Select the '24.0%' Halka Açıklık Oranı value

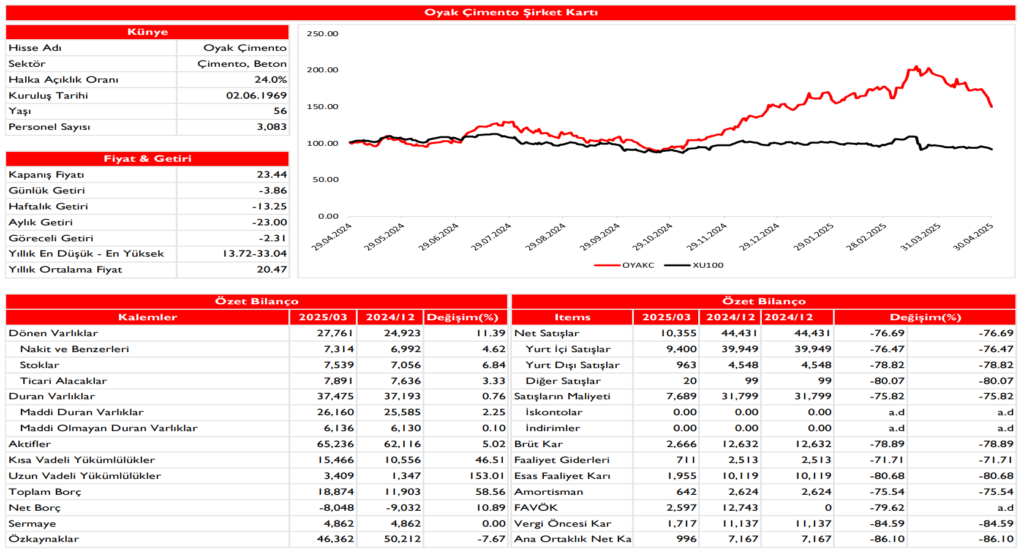[270, 80]
